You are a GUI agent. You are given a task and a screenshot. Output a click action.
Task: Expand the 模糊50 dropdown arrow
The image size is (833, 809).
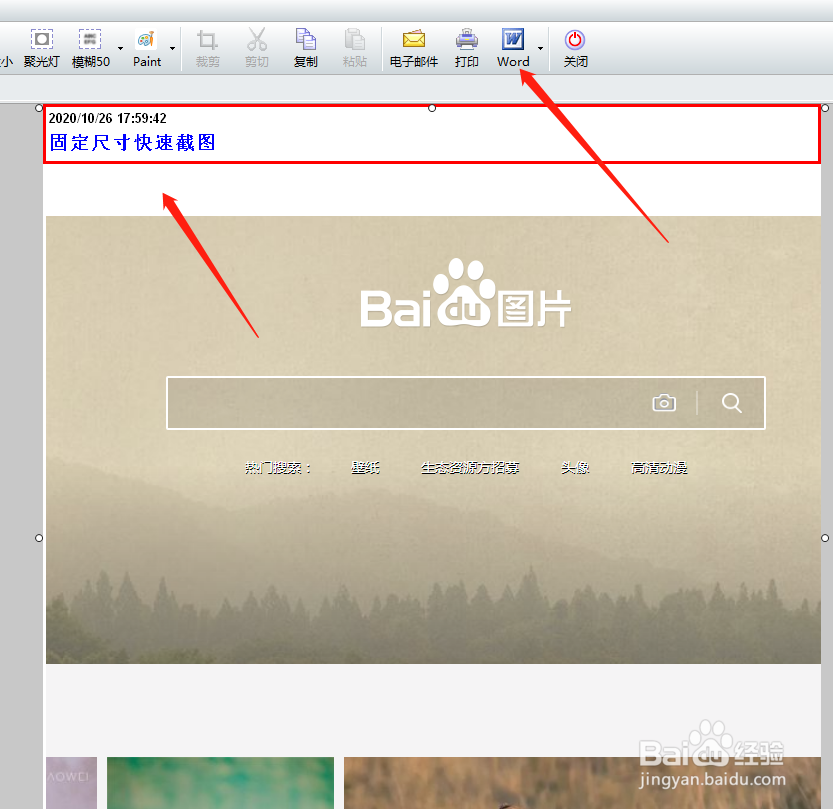121,48
